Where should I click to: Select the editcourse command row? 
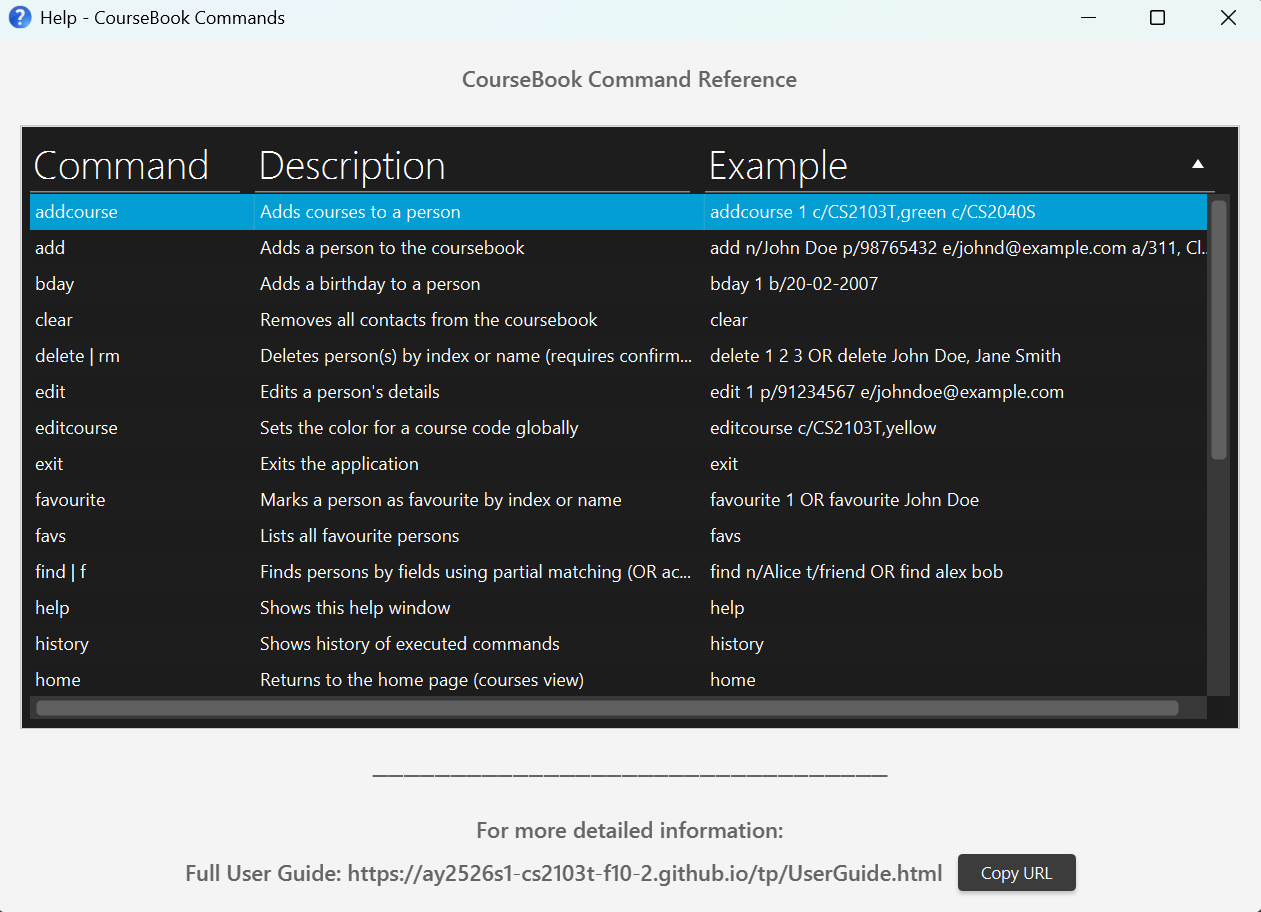(76, 428)
